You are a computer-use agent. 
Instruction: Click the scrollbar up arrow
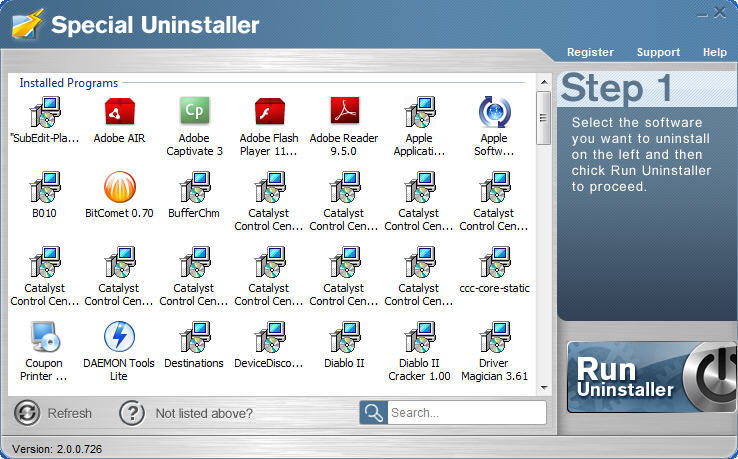(x=544, y=82)
